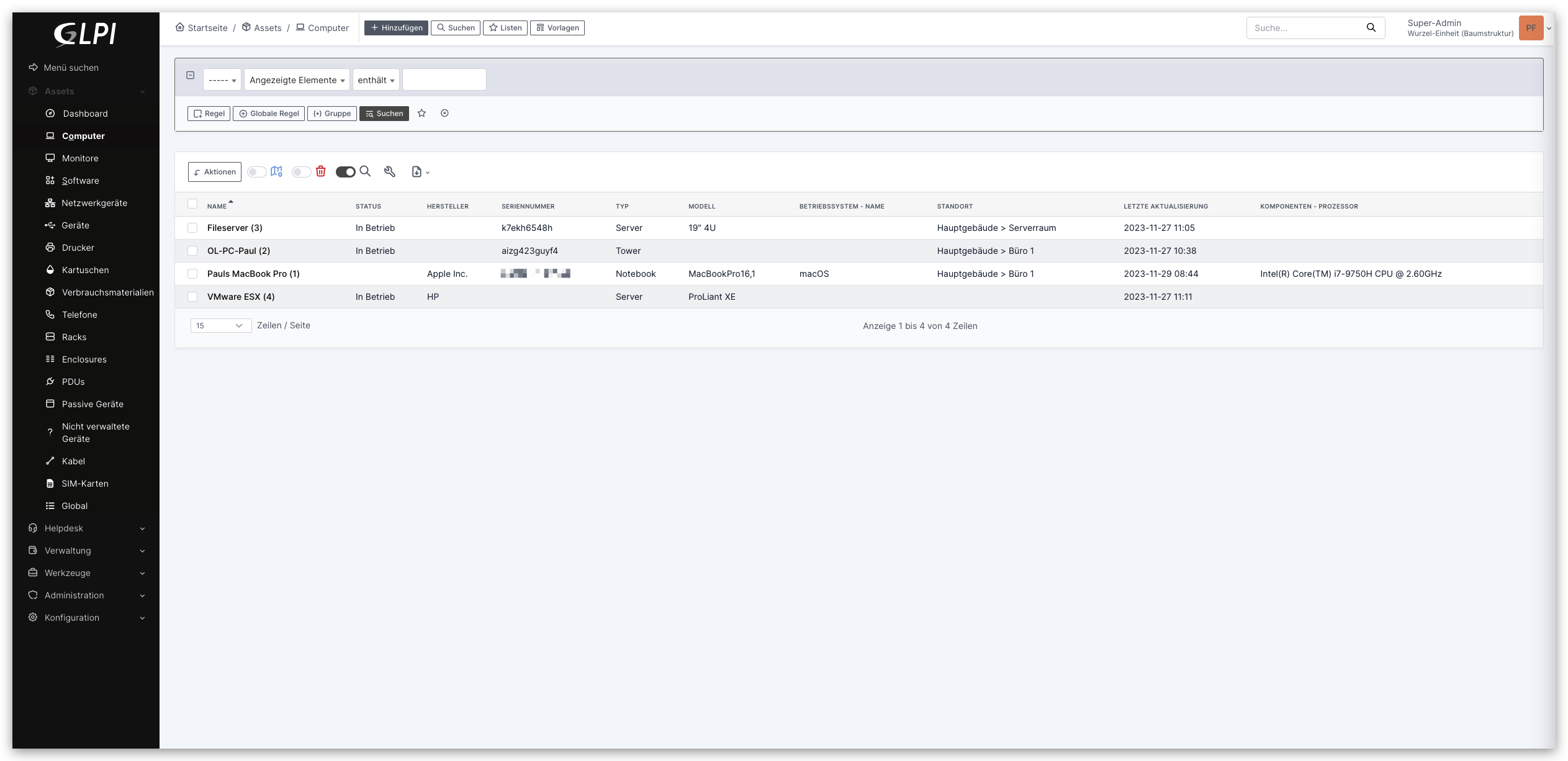Screen dimensions: 1568x761
Task: Click the magnifier icon beside the dark toggle
Action: [365, 171]
